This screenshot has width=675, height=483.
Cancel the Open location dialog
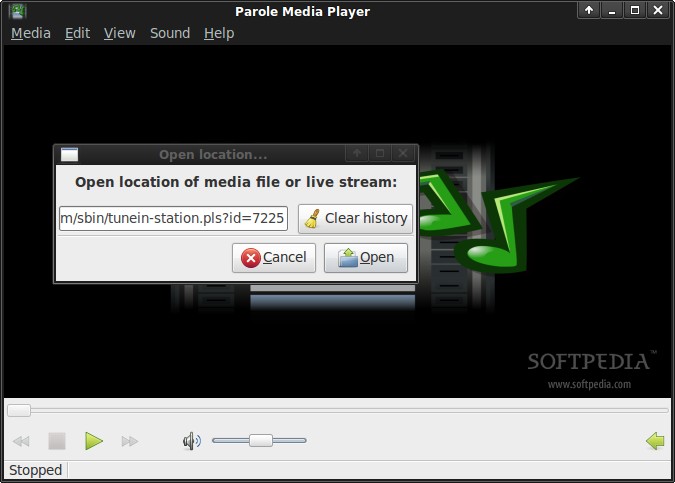(274, 258)
